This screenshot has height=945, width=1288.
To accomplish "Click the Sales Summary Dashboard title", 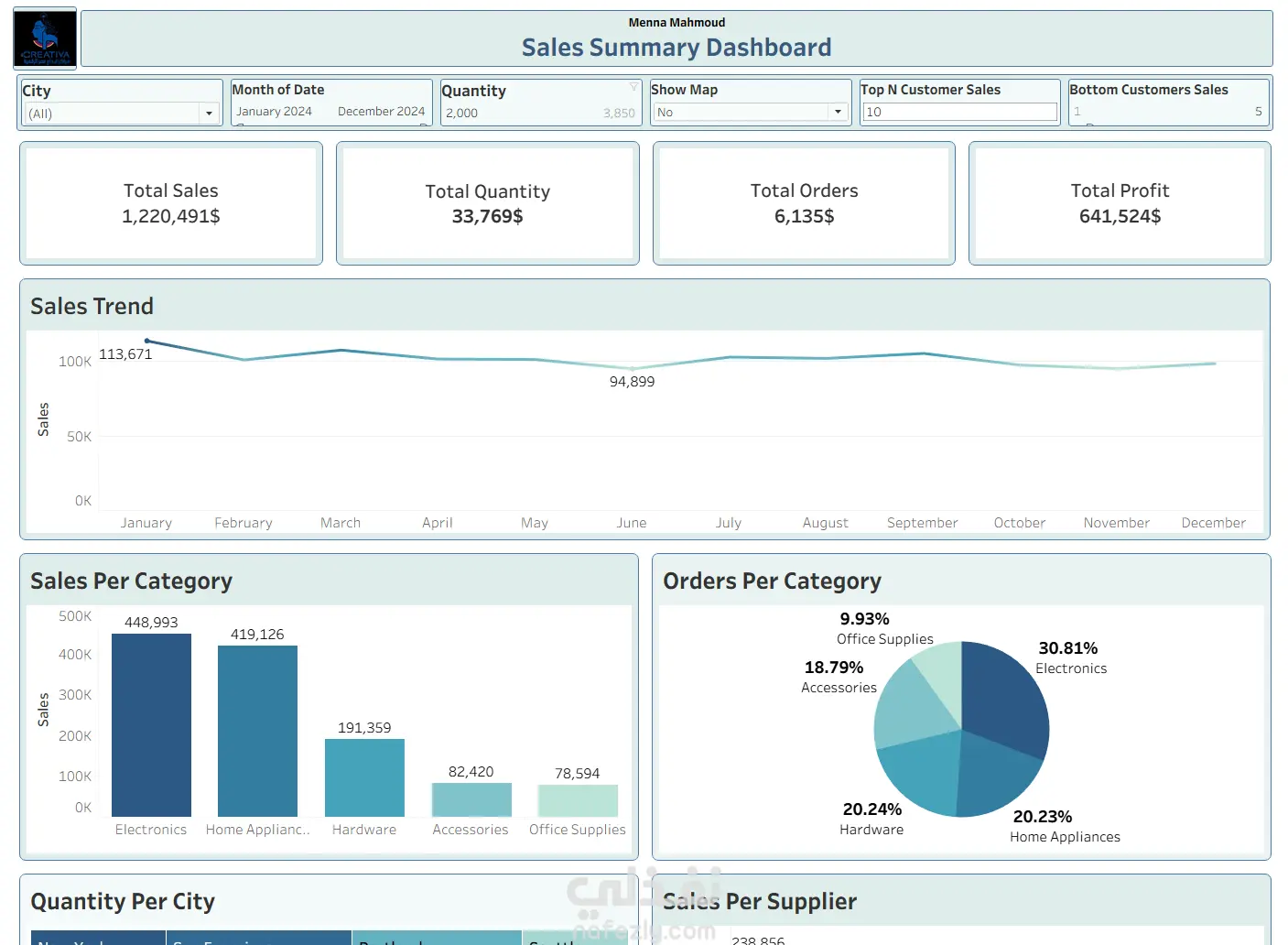I will pyautogui.click(x=676, y=48).
